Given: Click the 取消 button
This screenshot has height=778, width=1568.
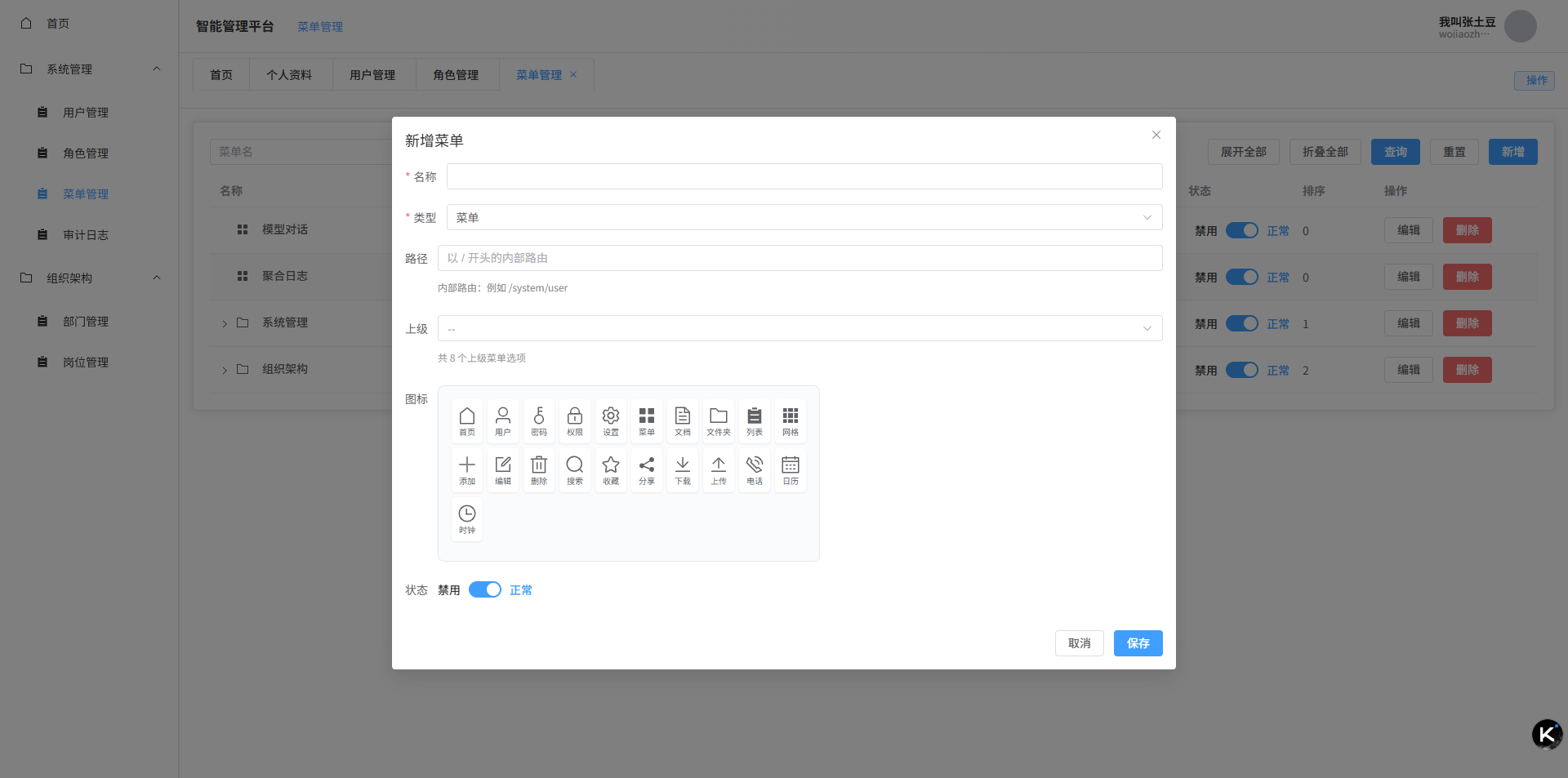Looking at the screenshot, I should coord(1079,643).
